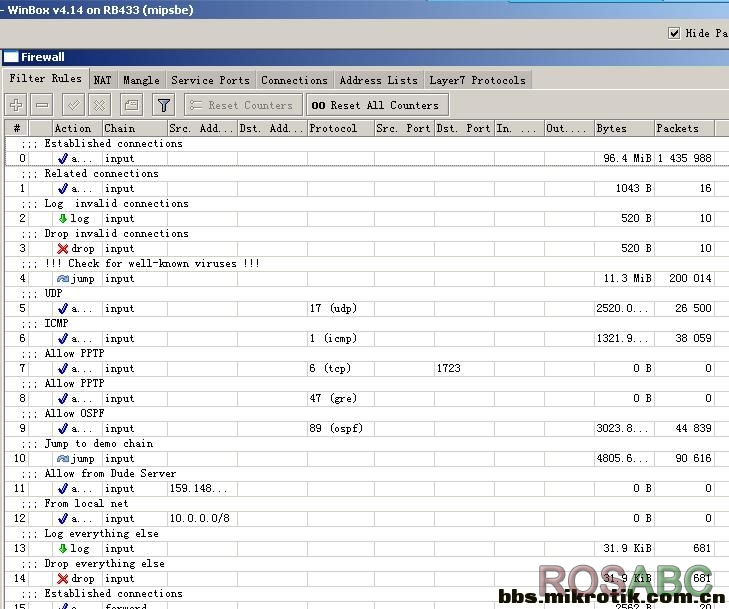Sort by the # column header

tap(17, 128)
